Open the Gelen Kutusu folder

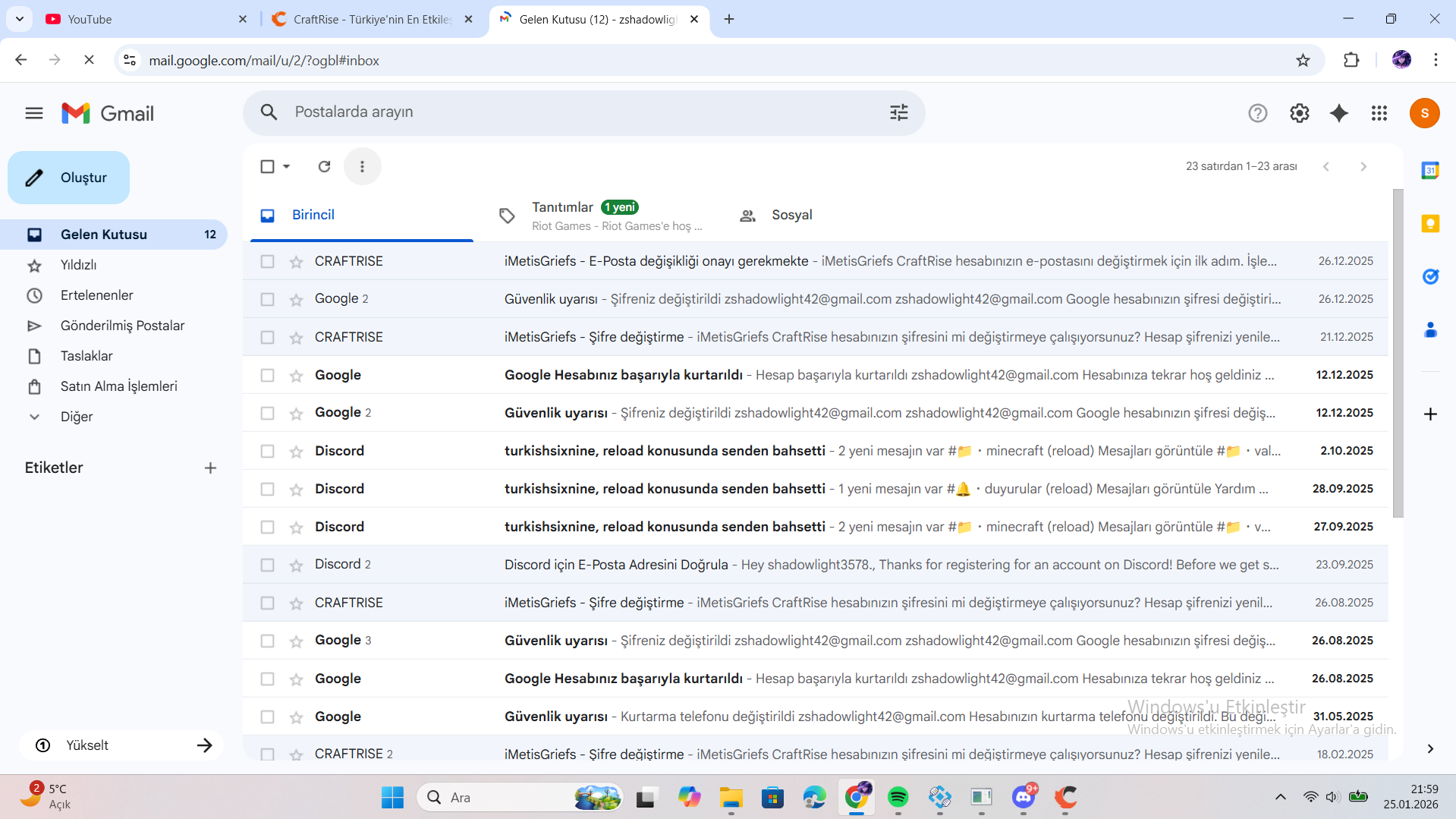coord(114,235)
